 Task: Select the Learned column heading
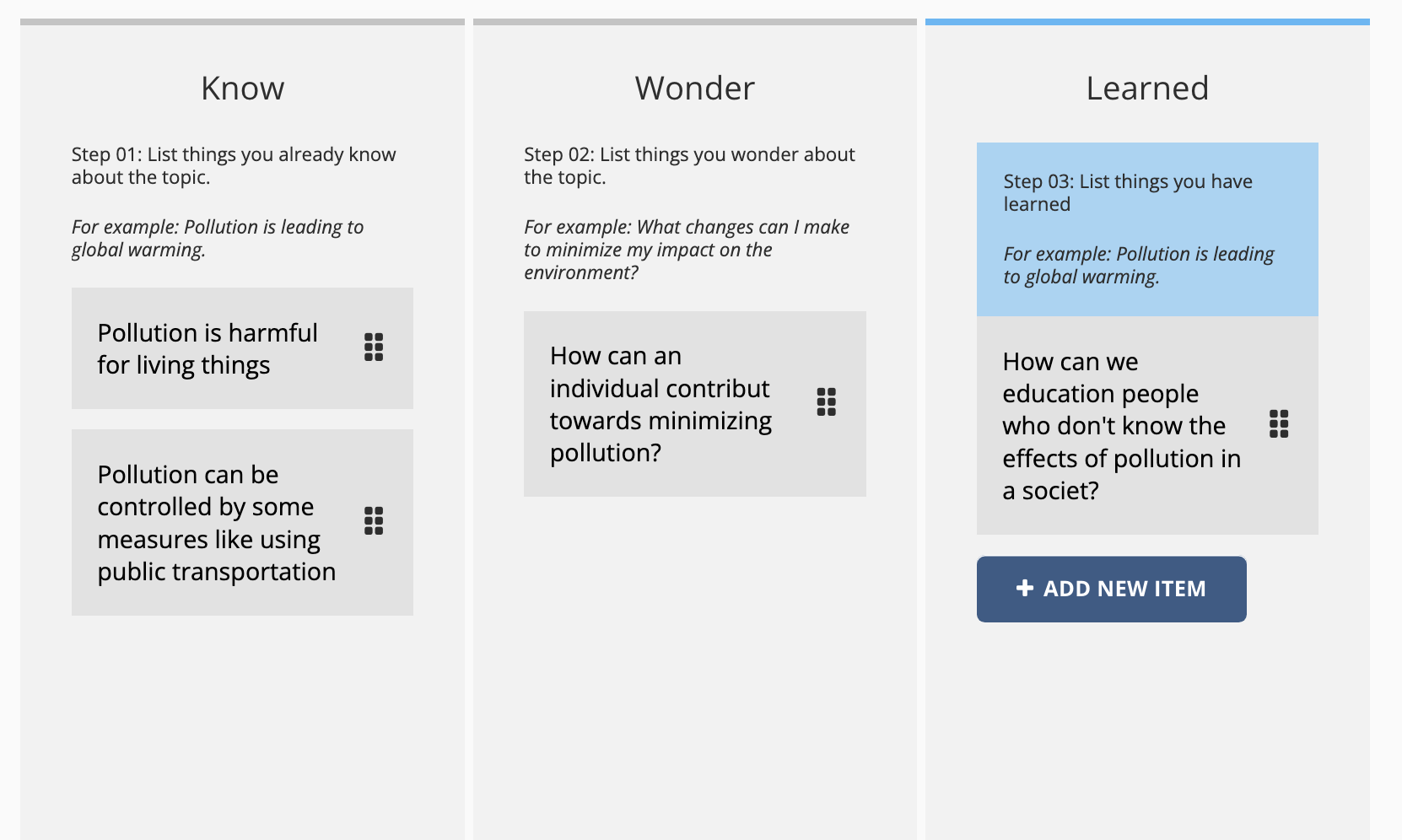[x=1147, y=89]
